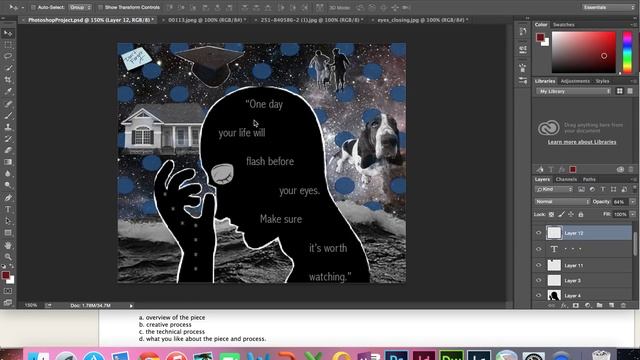640x360 pixels.
Task: Select the History Brush tool
Action: (8, 139)
